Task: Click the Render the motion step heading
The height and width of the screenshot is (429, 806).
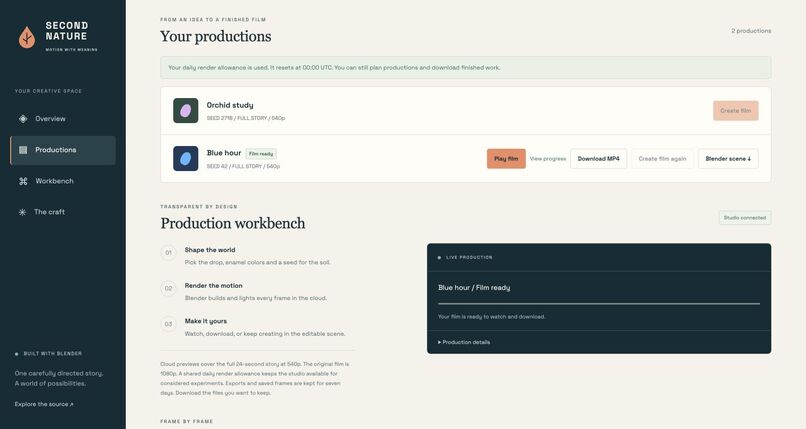Action: click(x=213, y=286)
